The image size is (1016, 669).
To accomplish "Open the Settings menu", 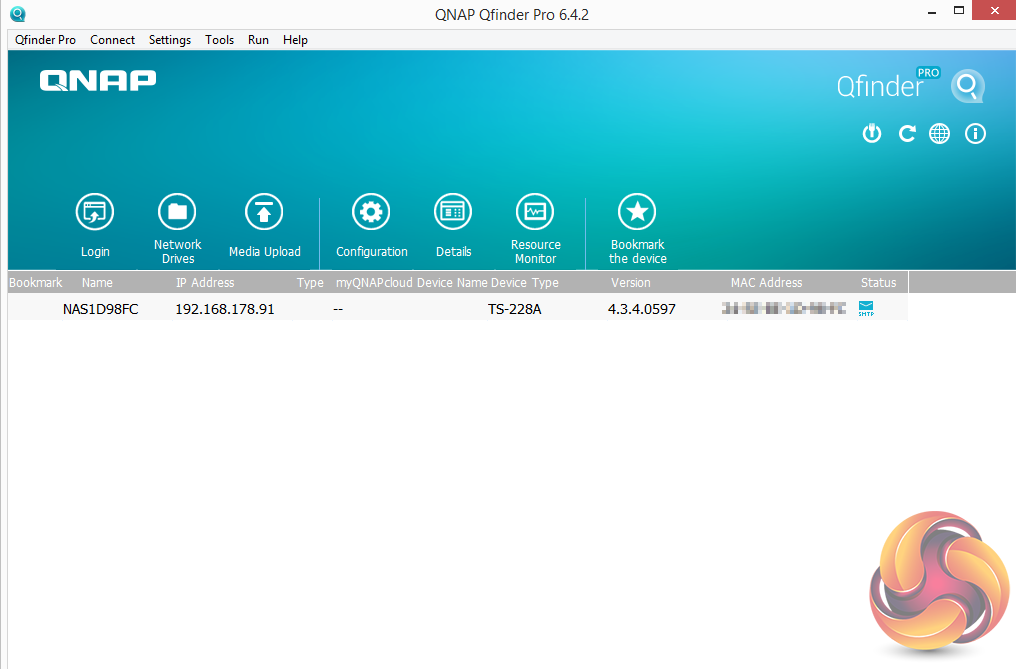I will [170, 40].
